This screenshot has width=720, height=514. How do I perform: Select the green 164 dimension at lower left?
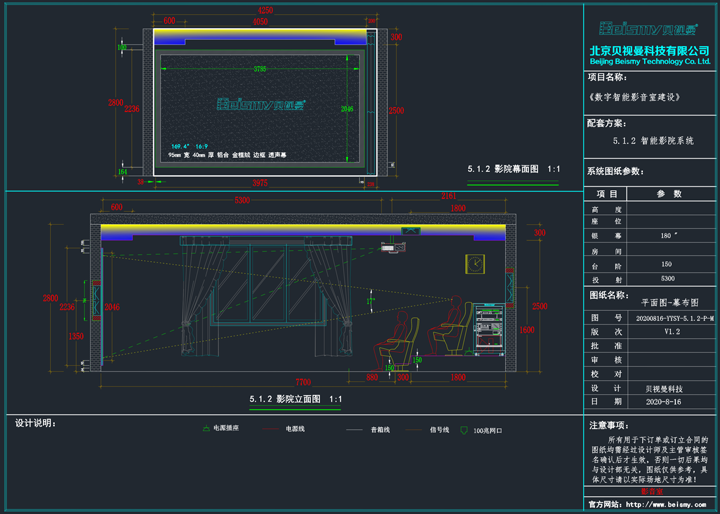[x=122, y=172]
